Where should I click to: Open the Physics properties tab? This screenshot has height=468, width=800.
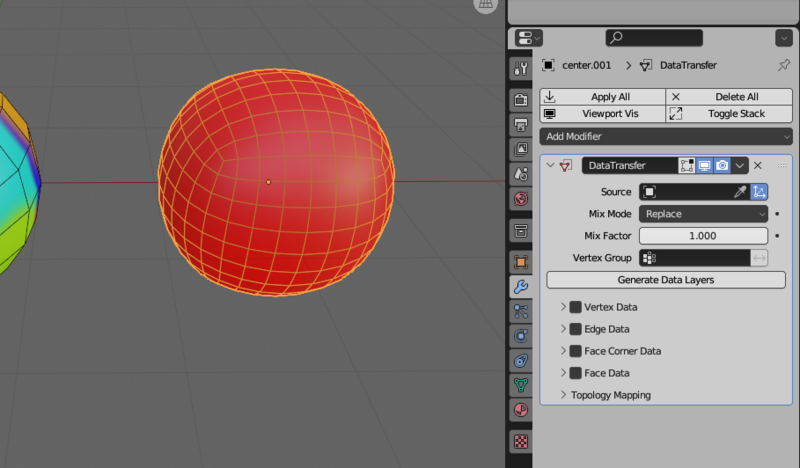coord(520,335)
